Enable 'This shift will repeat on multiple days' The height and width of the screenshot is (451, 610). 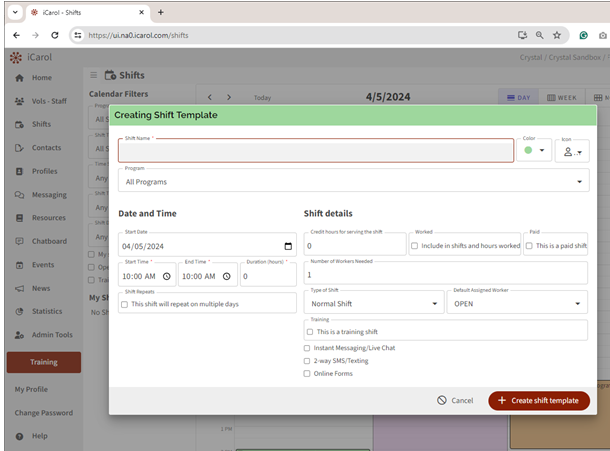click(x=124, y=304)
